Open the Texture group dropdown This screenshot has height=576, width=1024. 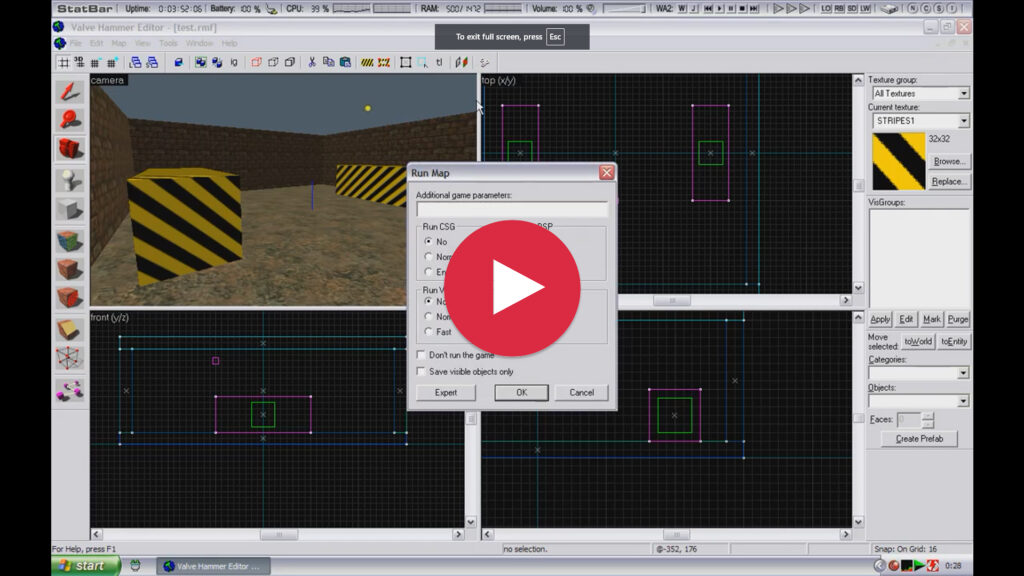click(x=963, y=93)
